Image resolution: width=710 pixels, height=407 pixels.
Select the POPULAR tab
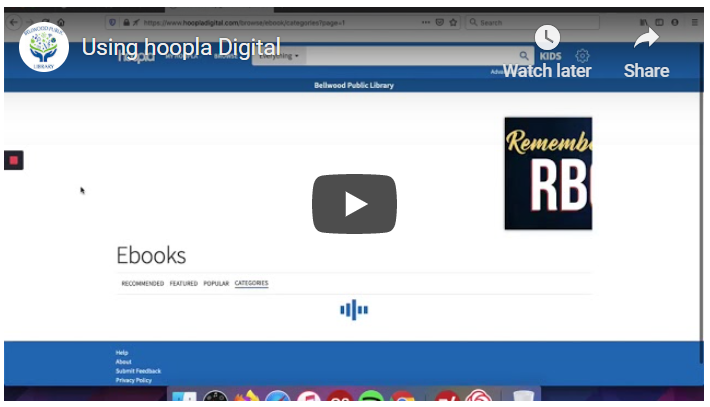(x=216, y=283)
